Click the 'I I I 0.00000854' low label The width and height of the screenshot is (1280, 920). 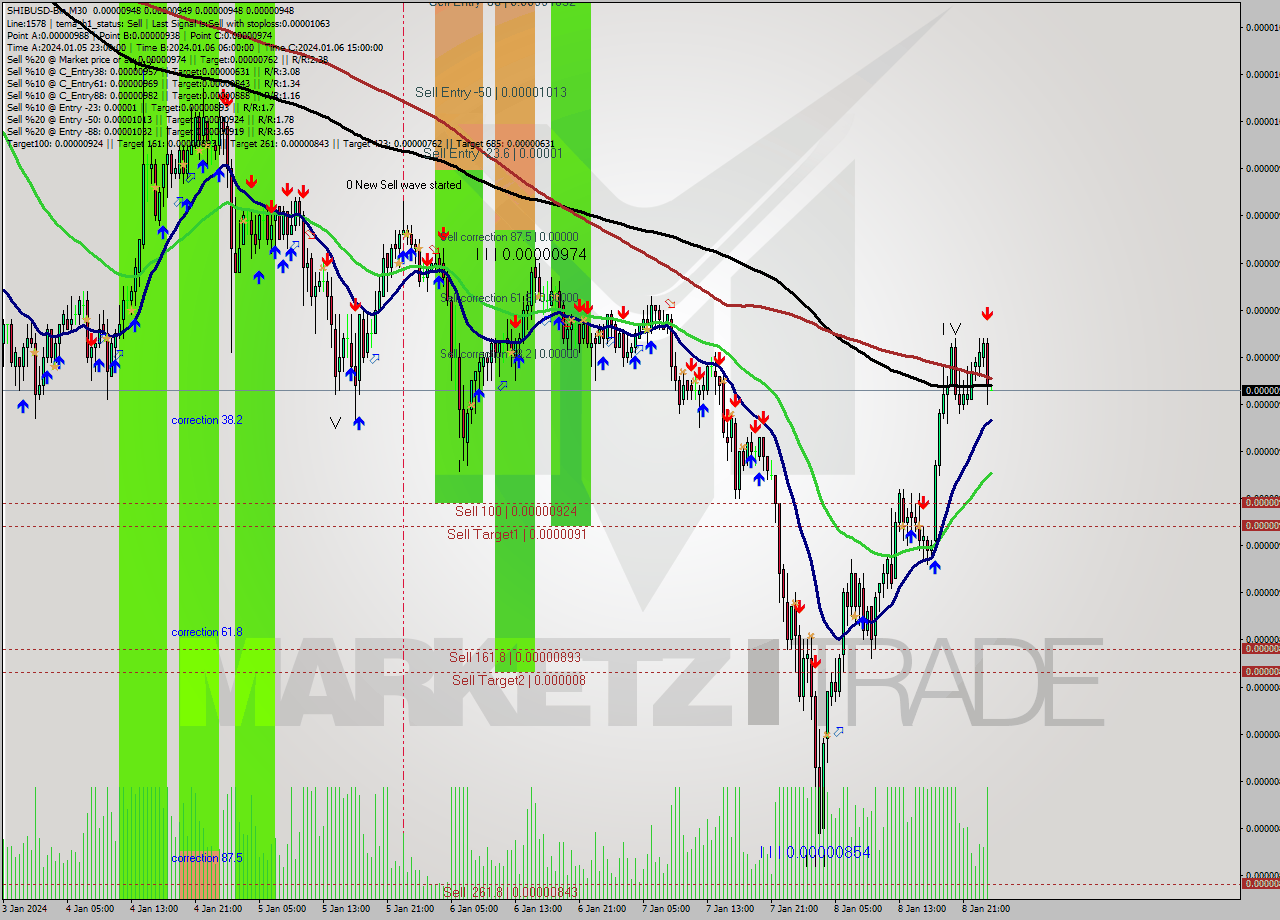[815, 852]
